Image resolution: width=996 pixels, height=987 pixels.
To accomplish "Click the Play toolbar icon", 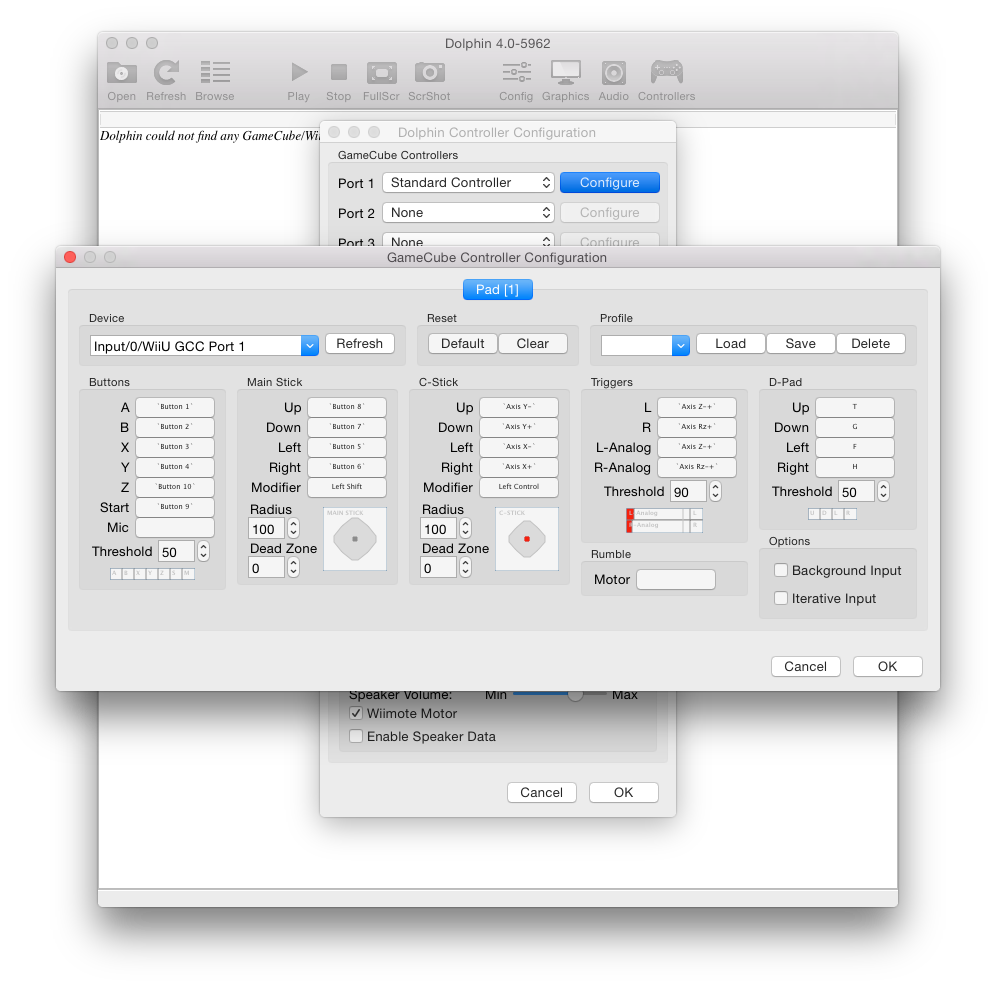I will coord(299,72).
